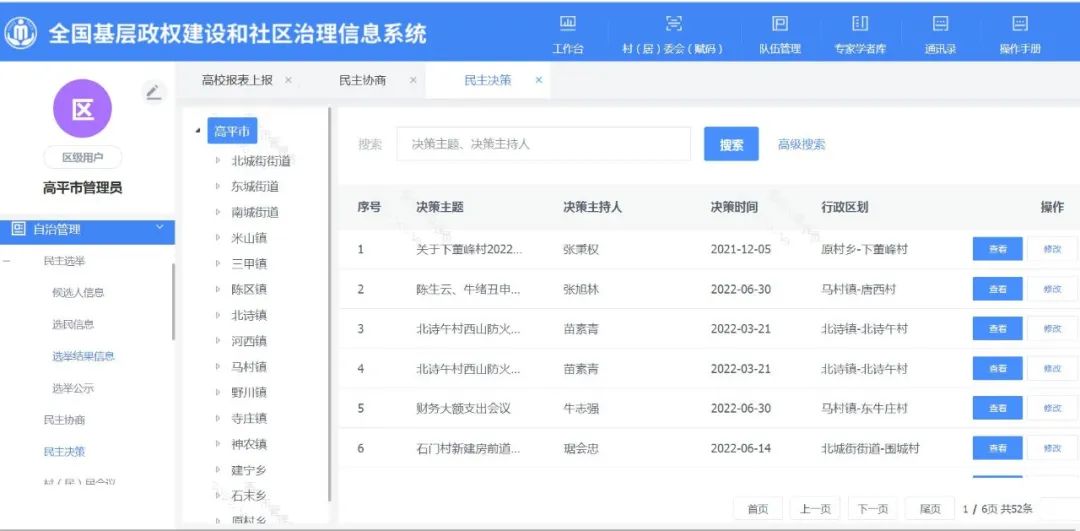
Task: Open the 高级搜索 advanced search link
Action: coord(801,144)
